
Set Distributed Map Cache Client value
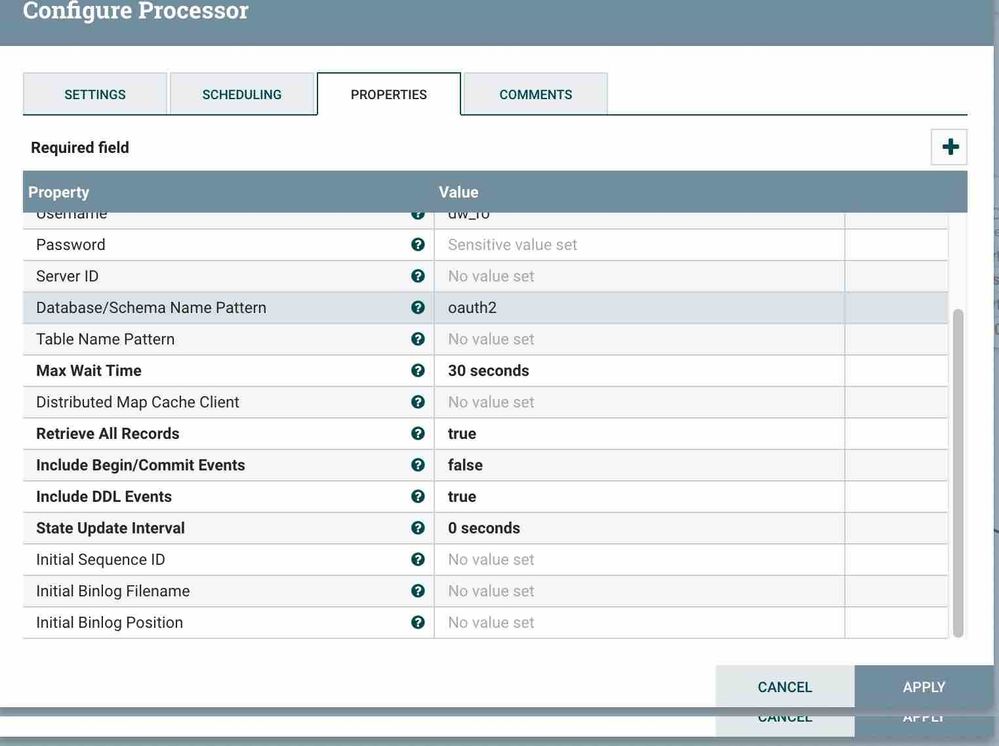pyautogui.click(x=640, y=402)
